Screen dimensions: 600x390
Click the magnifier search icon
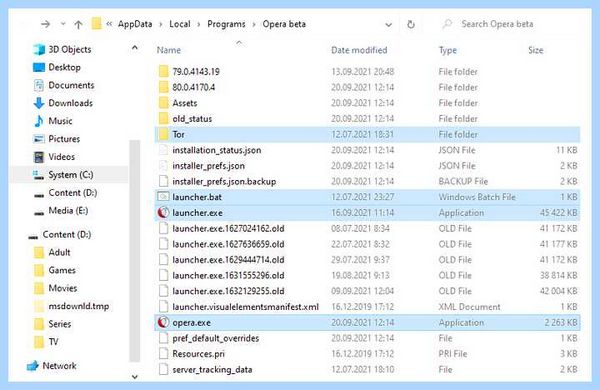[x=447, y=24]
